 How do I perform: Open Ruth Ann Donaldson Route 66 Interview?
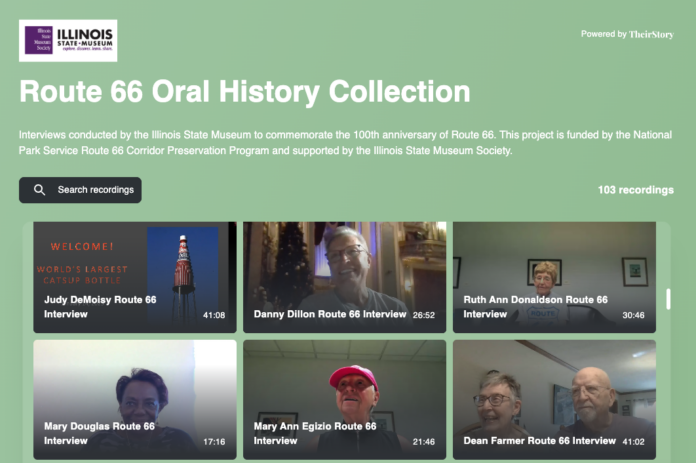[554, 277]
